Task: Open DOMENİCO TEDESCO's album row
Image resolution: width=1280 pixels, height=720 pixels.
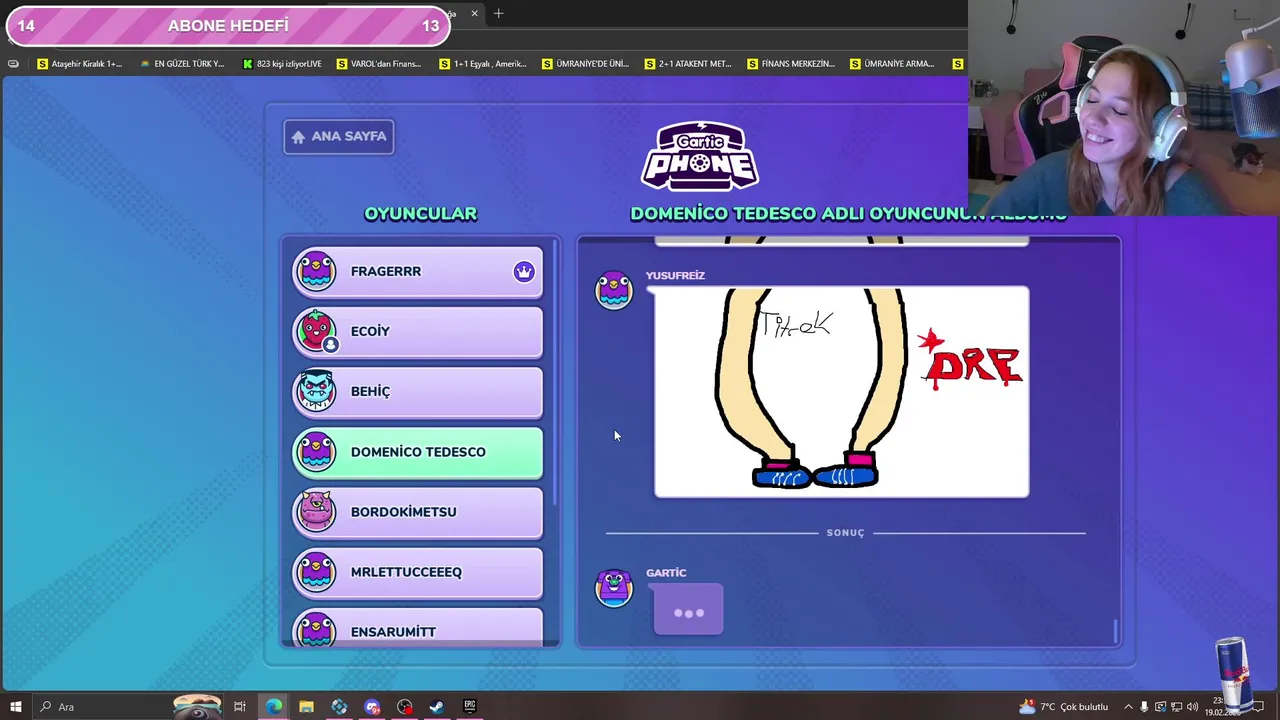Action: [x=418, y=452]
